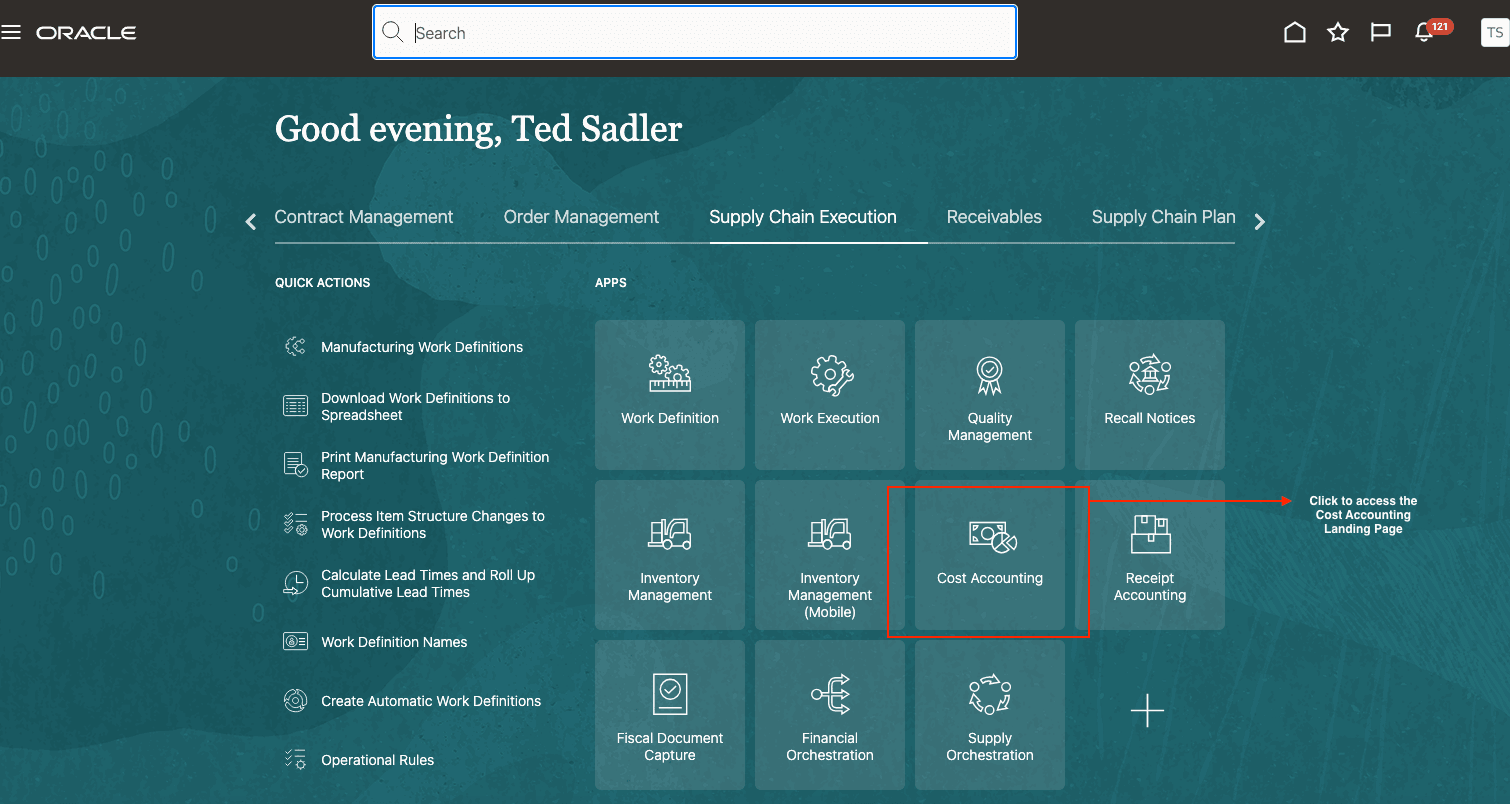
Task: Open the Financial Orchestration app
Action: pos(830,715)
